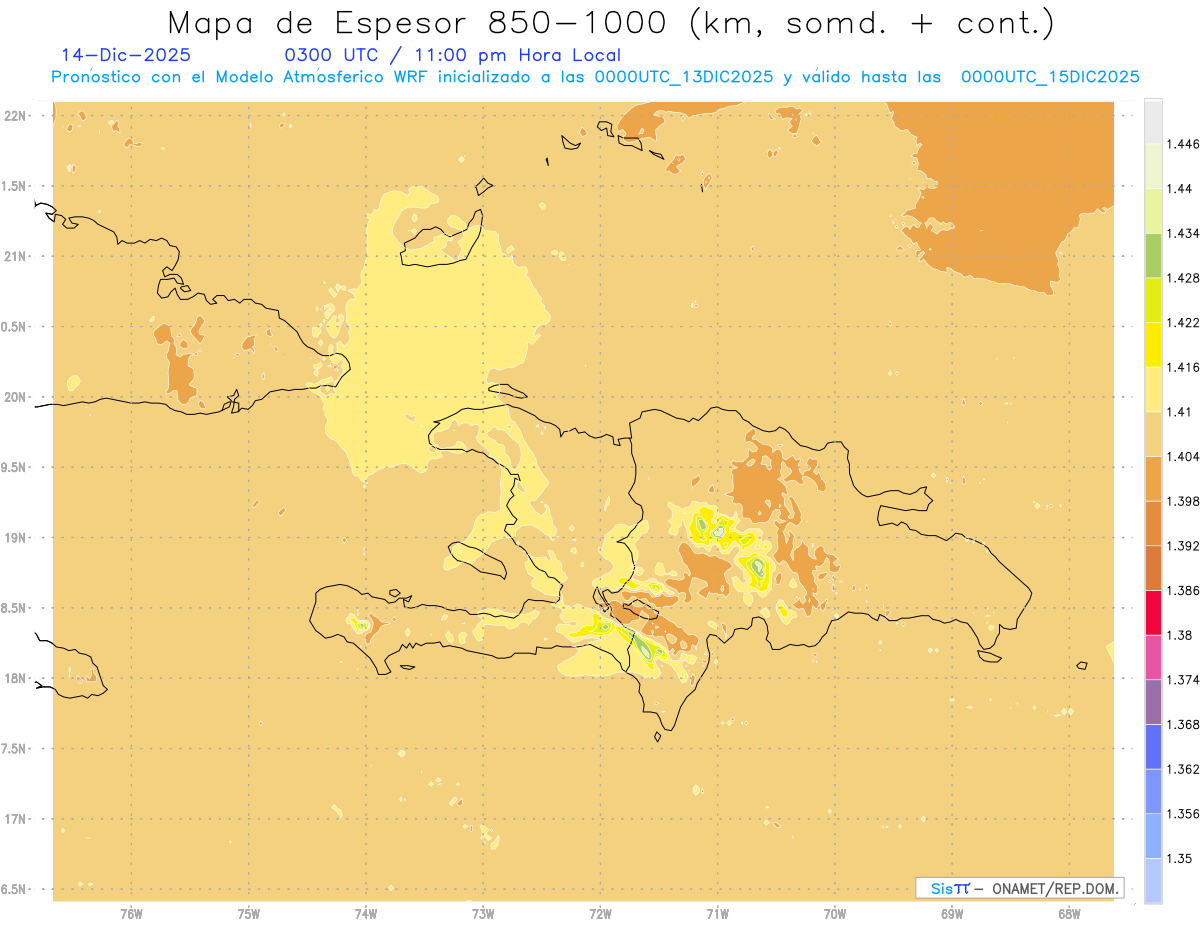Click the '71W' longitude label

point(717,914)
